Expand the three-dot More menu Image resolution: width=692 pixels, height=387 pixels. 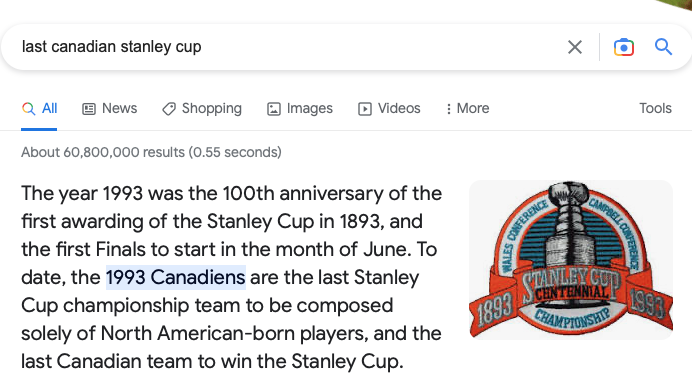pyautogui.click(x=468, y=108)
